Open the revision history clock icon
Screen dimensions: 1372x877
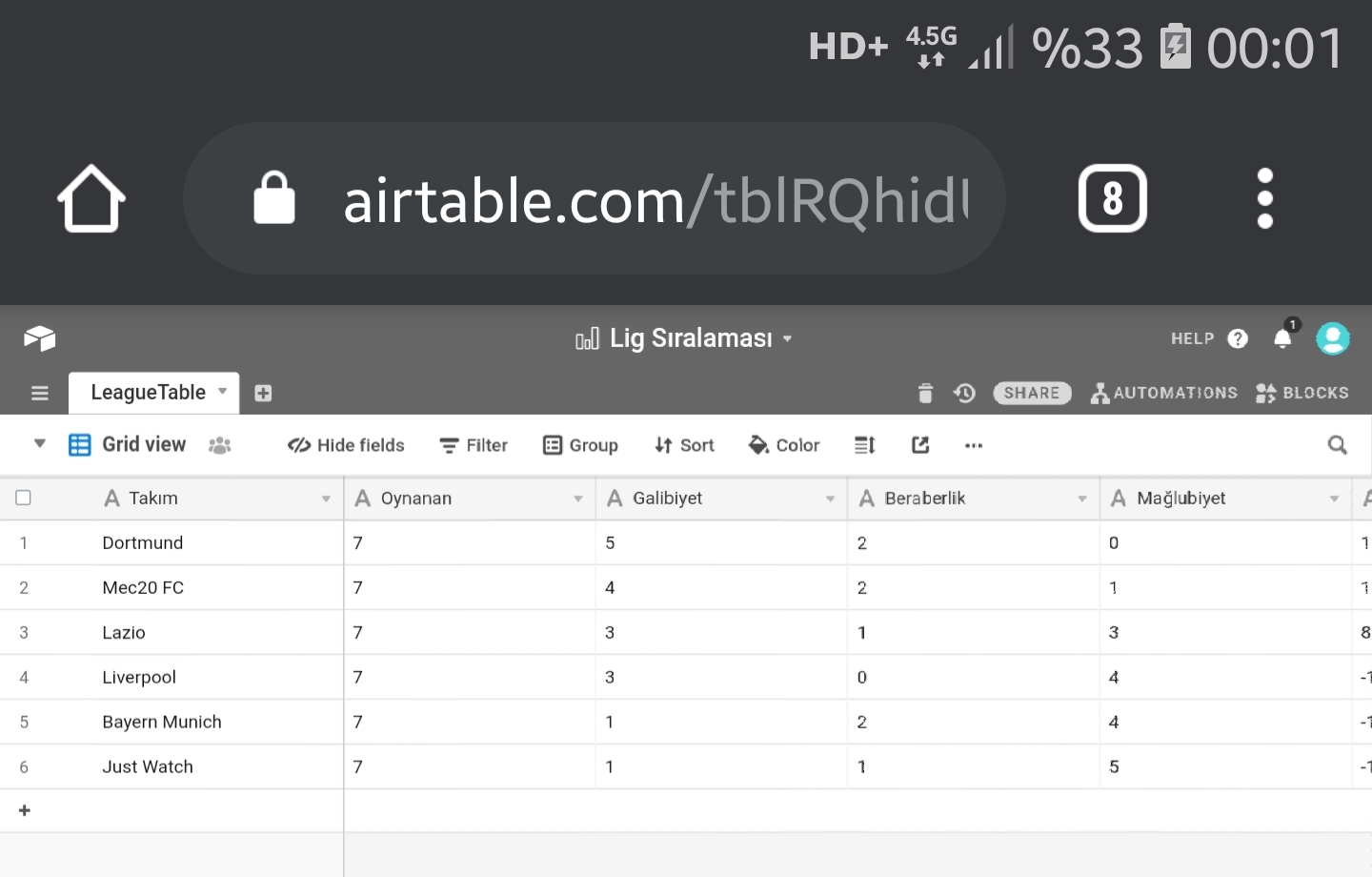(964, 393)
